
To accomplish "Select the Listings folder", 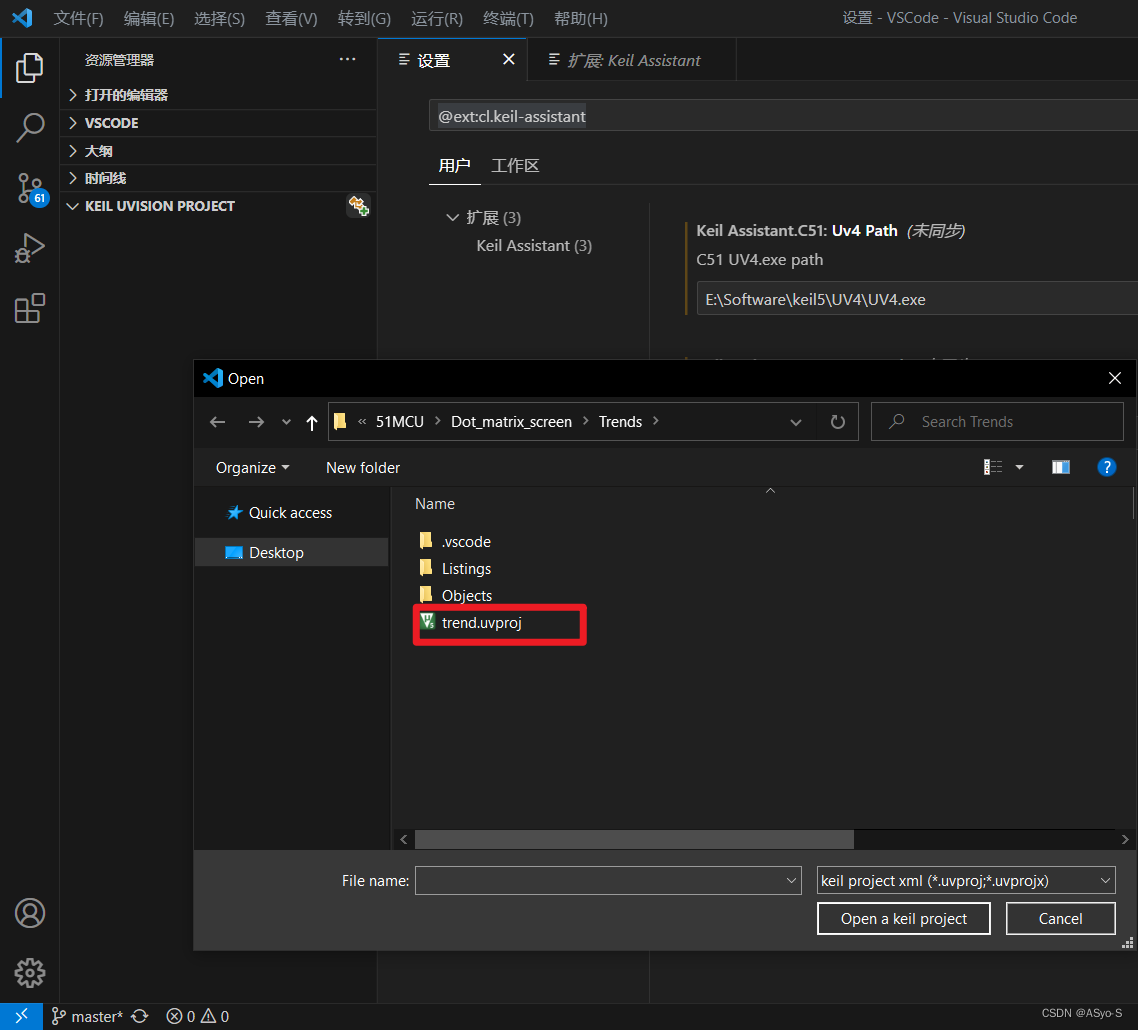I will pos(466,568).
